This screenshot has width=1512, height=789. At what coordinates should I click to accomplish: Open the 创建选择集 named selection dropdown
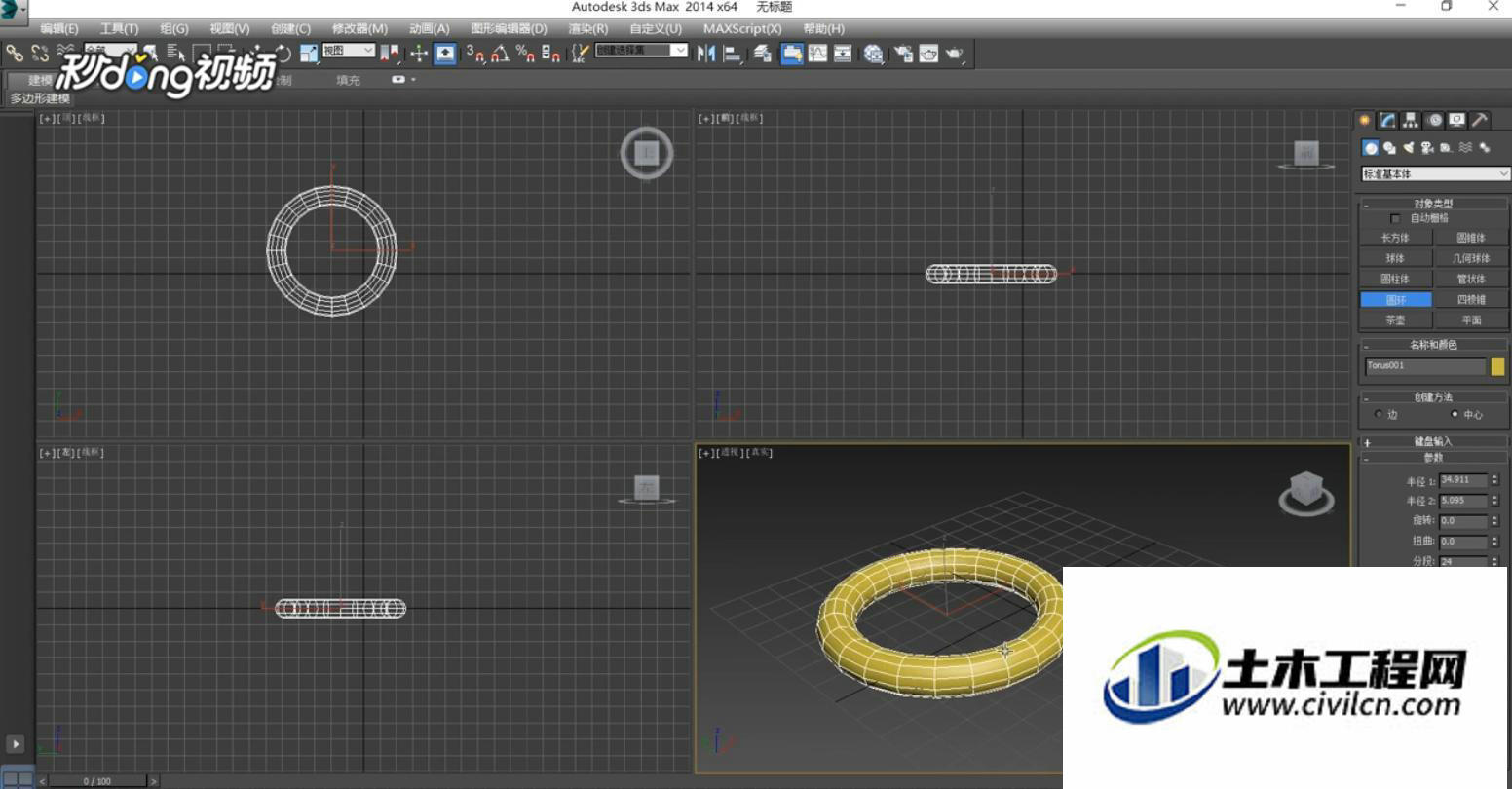coord(641,51)
